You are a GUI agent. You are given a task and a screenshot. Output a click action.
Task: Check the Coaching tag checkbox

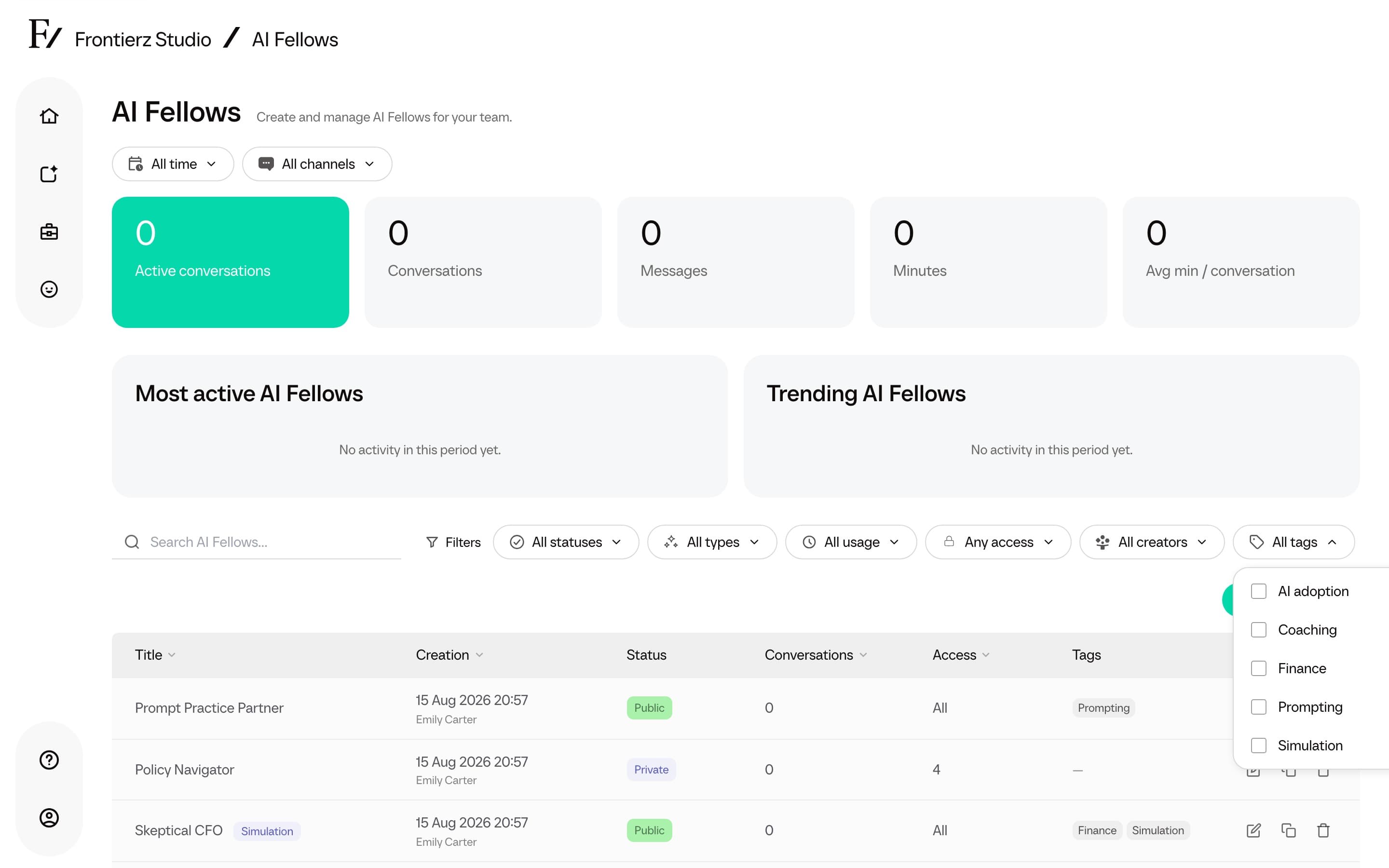[1259, 630]
